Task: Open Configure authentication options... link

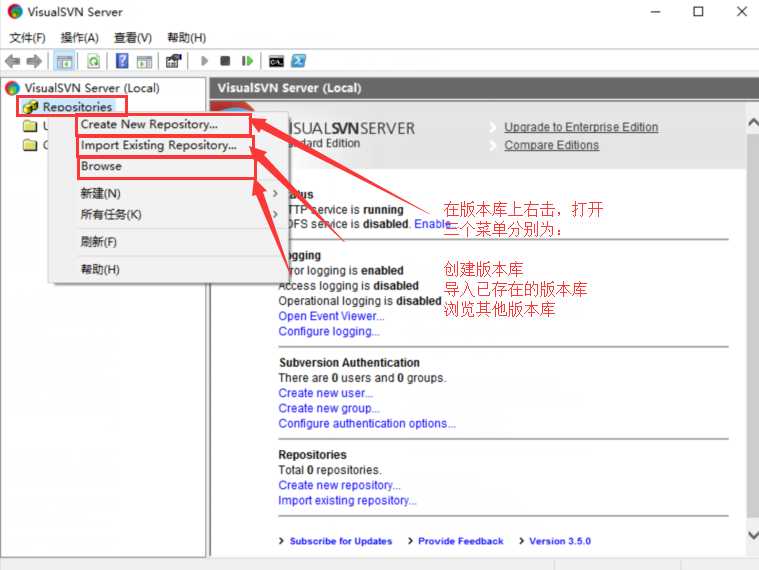Action: click(367, 423)
